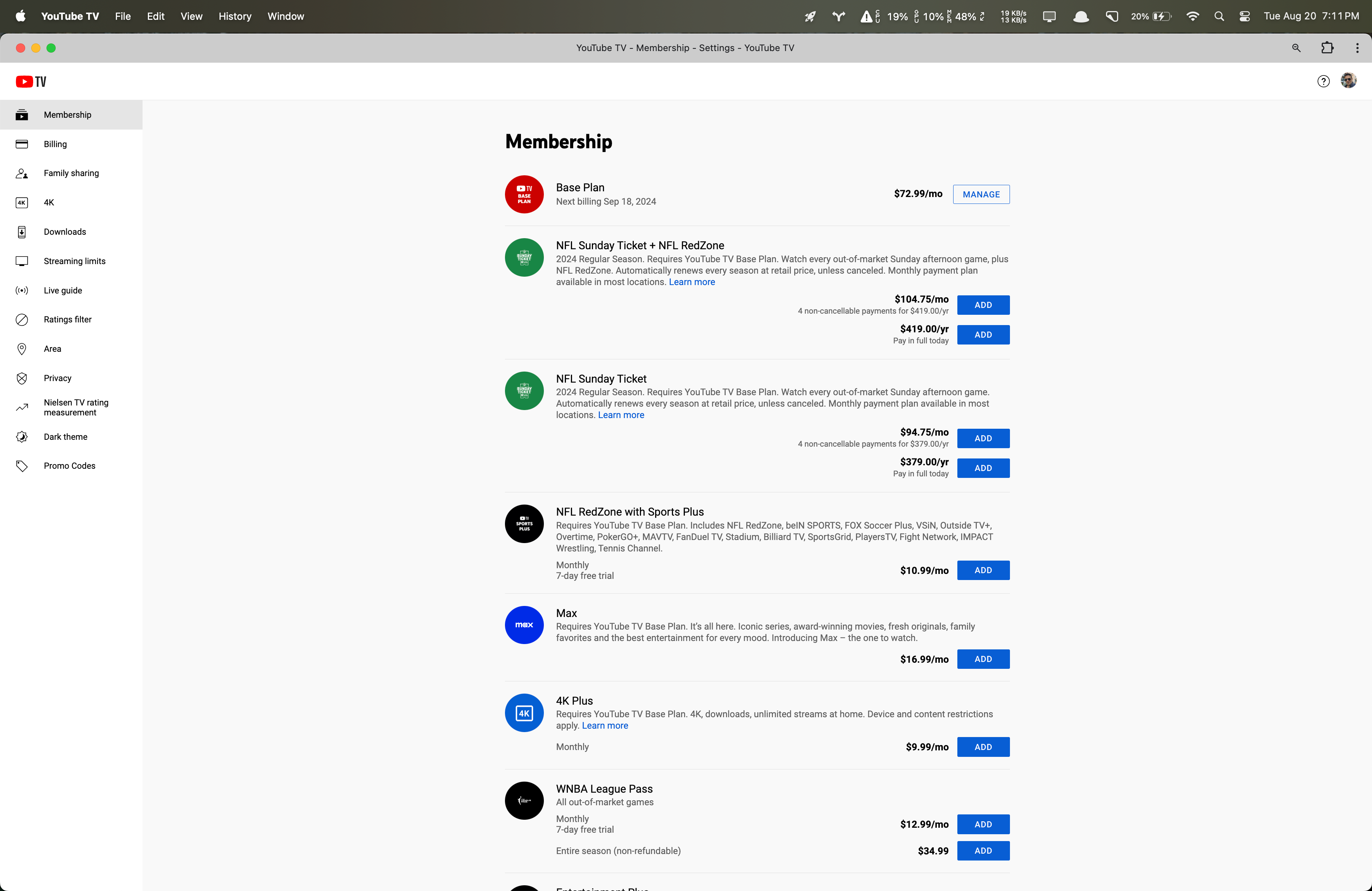Click the YouTube TV logo
This screenshot has width=1372, height=891.
click(31, 81)
